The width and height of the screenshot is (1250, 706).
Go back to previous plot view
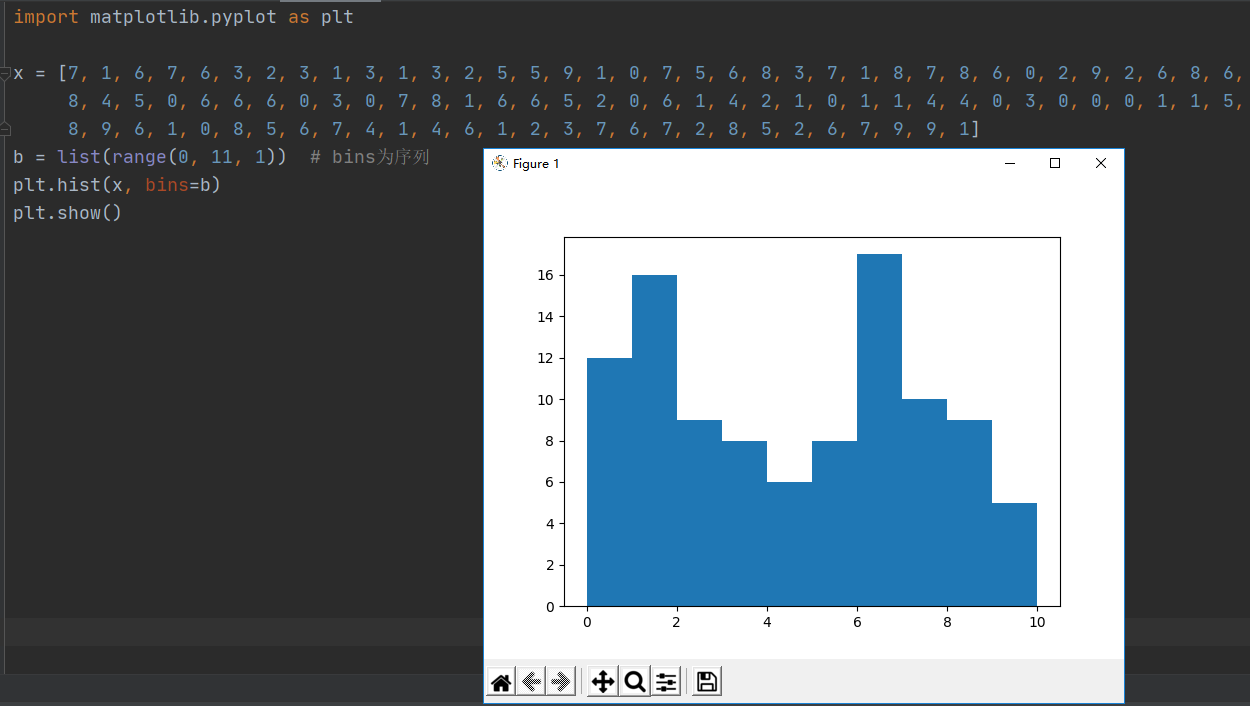[x=531, y=682]
